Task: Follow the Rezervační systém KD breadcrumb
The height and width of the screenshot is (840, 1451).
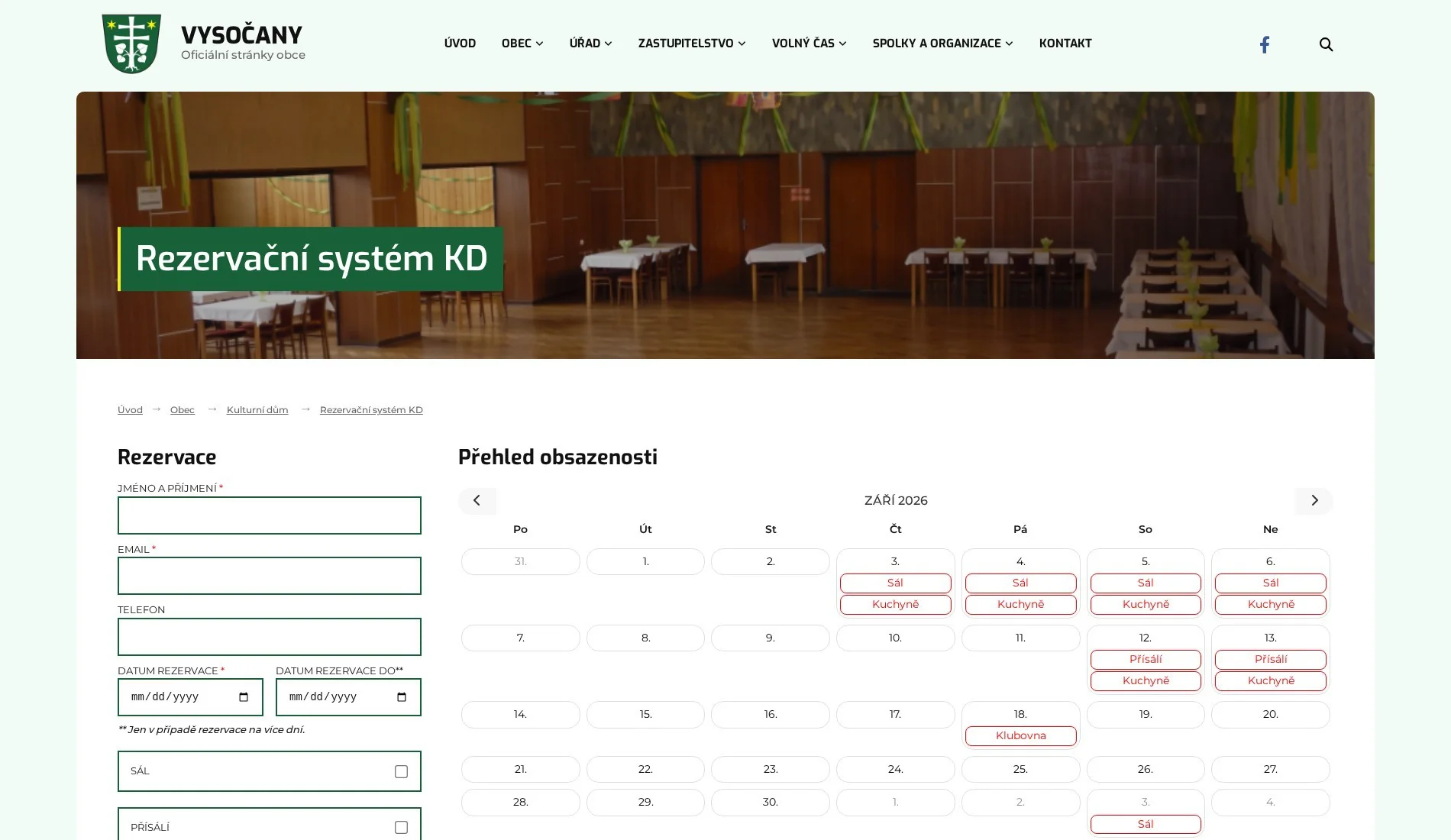Action: tap(371, 410)
